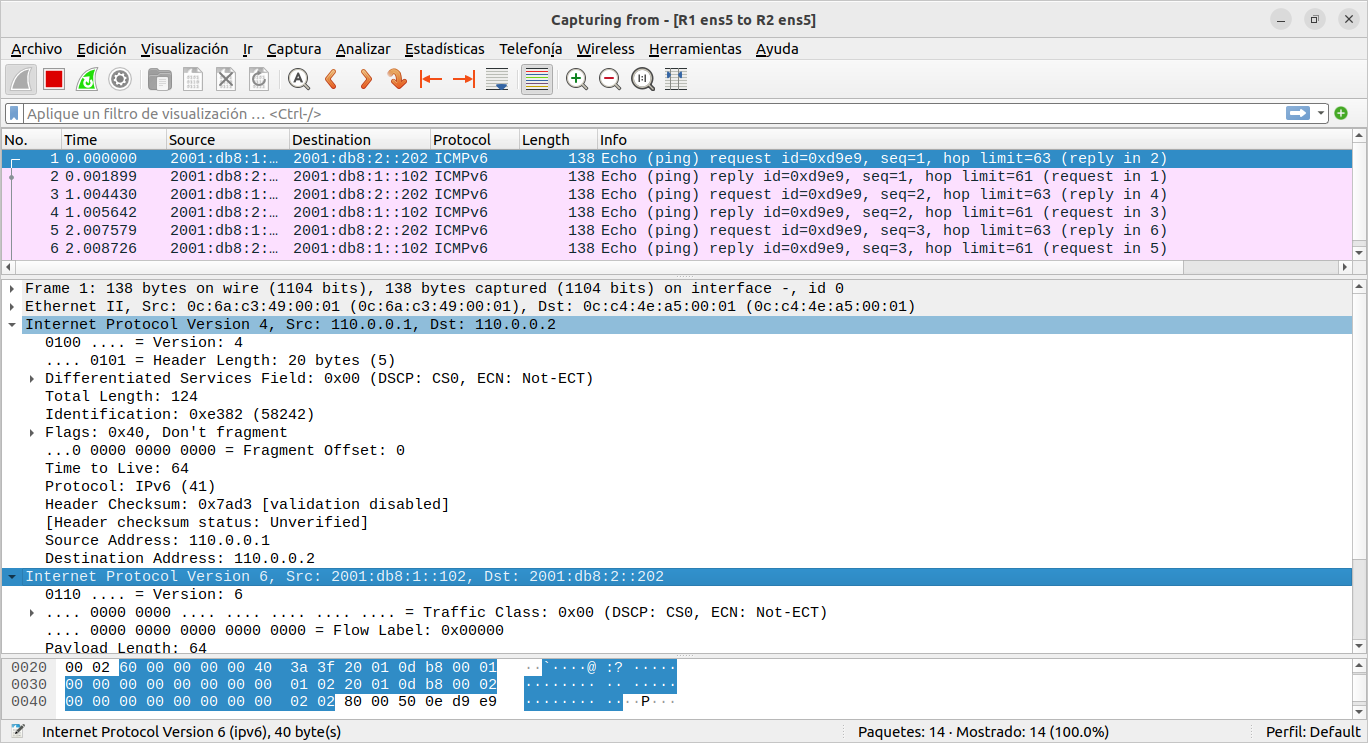Collapse Internet Protocol Version 4 node
Screen dimensions: 1368x743
12,324
